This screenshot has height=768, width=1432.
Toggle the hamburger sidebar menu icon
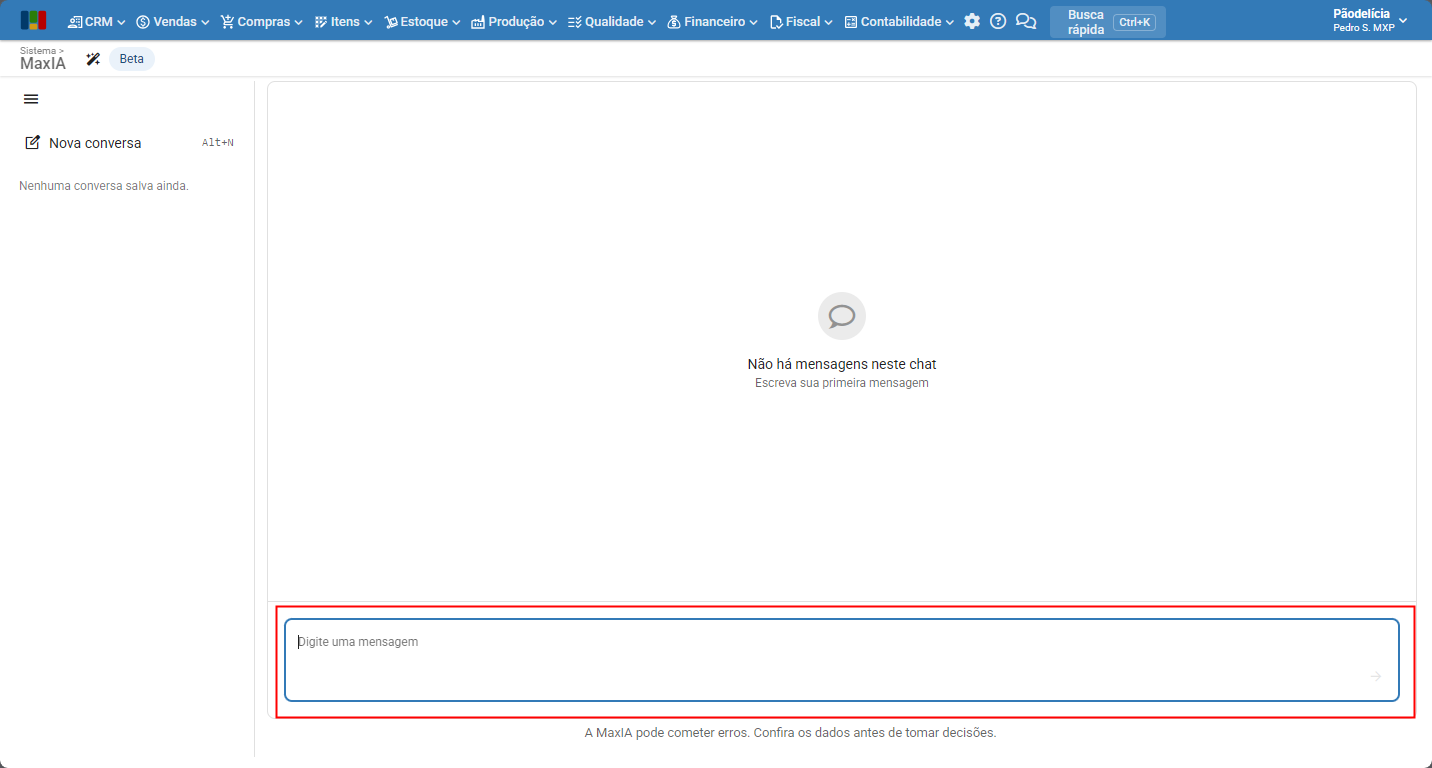[x=31, y=99]
